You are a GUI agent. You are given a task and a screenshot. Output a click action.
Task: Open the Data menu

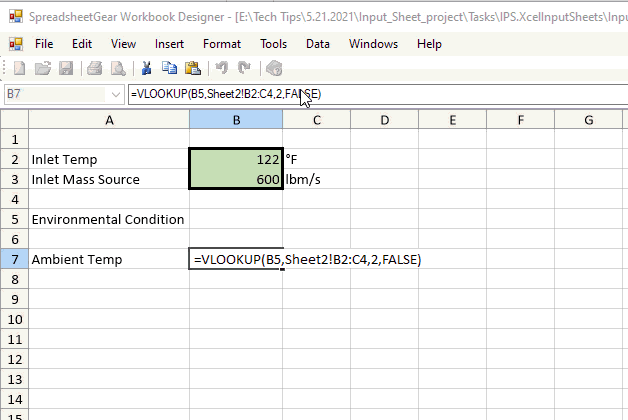318,44
